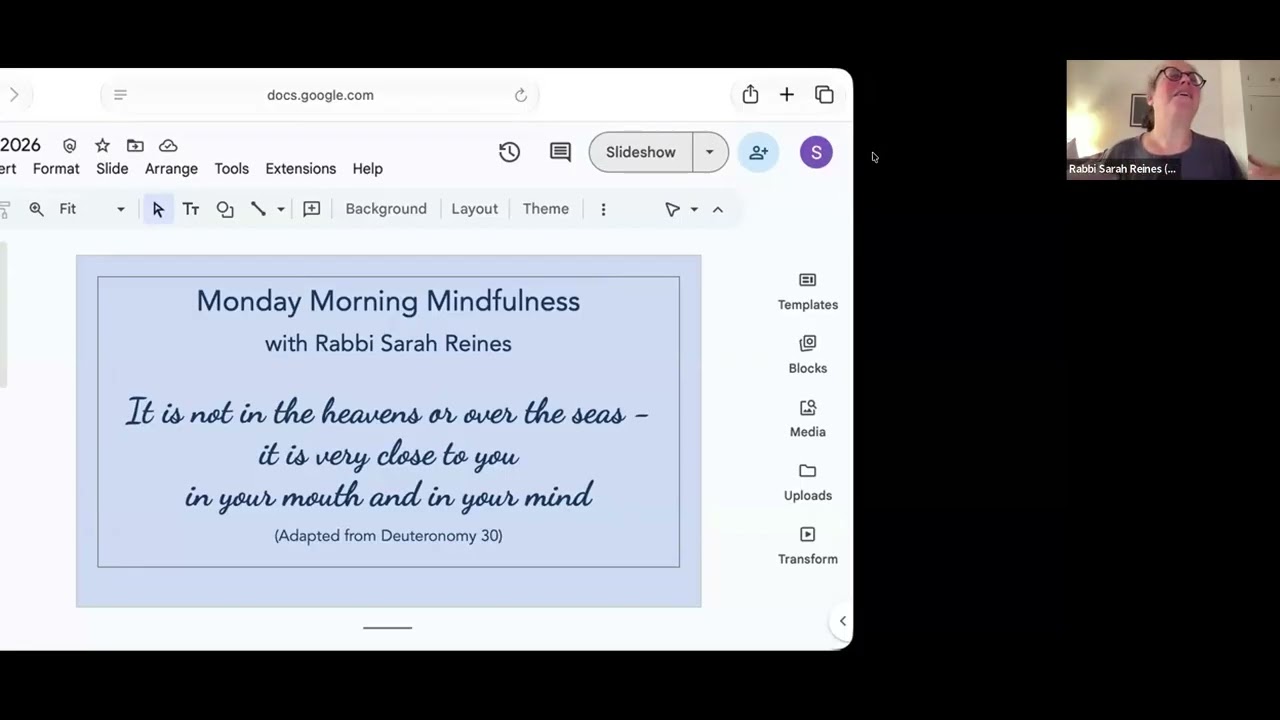Go forward in the browser

click(x=14, y=95)
